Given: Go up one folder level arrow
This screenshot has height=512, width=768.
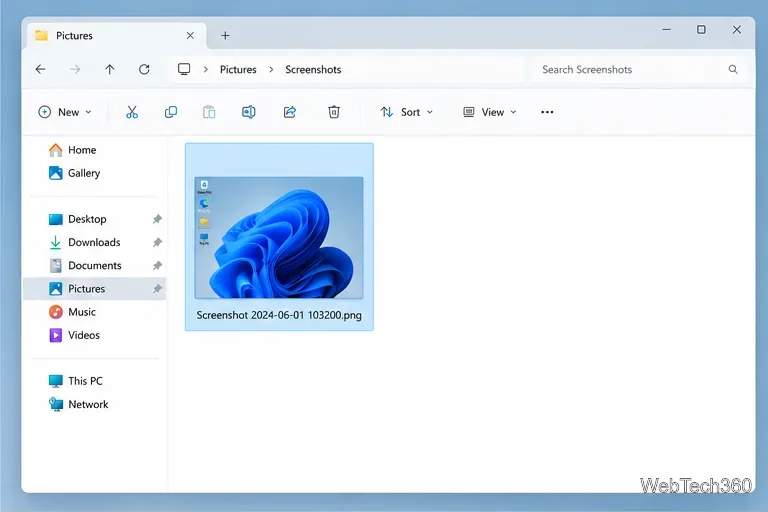Looking at the screenshot, I should [110, 70].
